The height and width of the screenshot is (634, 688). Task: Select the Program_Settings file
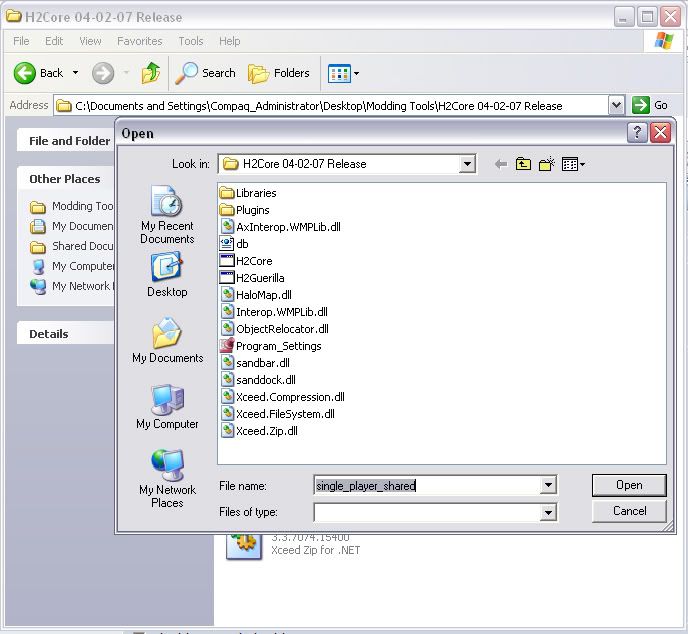(270, 346)
